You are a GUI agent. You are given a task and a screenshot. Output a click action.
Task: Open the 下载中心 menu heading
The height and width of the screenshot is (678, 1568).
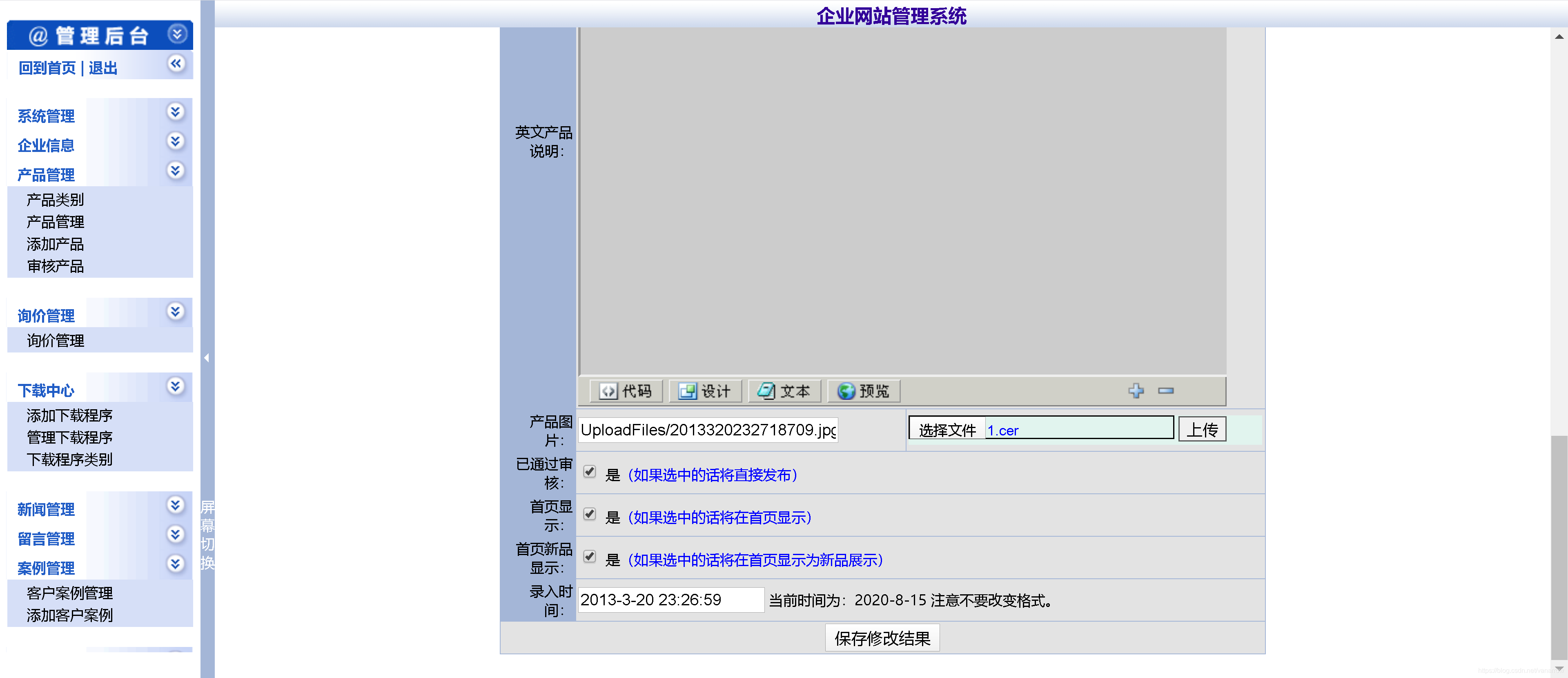tap(46, 391)
